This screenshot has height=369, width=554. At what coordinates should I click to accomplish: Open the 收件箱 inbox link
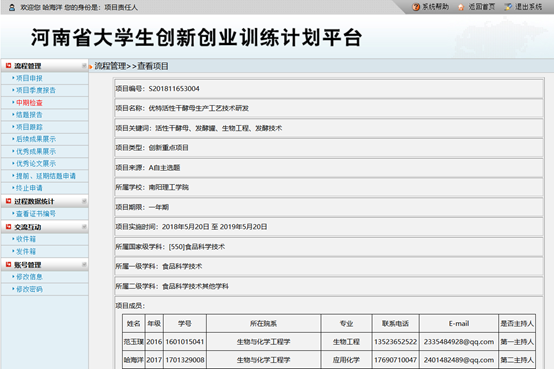(26, 239)
